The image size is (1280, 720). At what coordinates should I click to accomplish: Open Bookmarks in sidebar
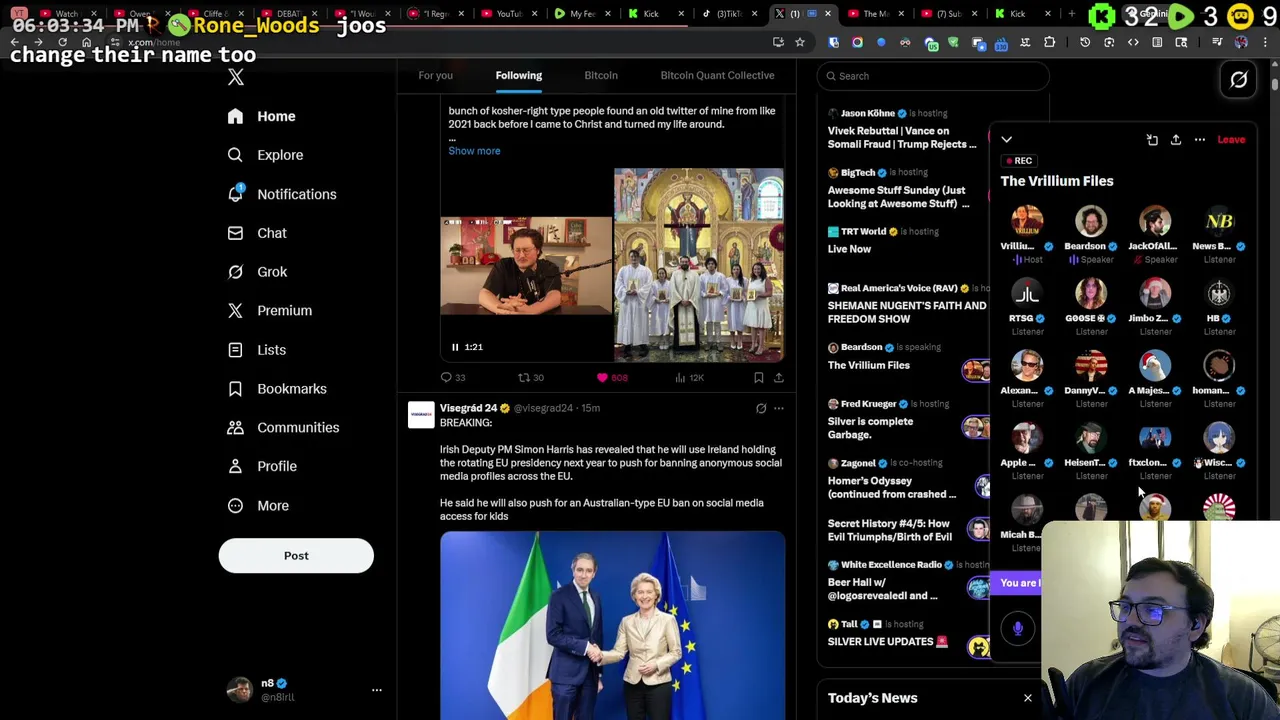click(x=276, y=389)
